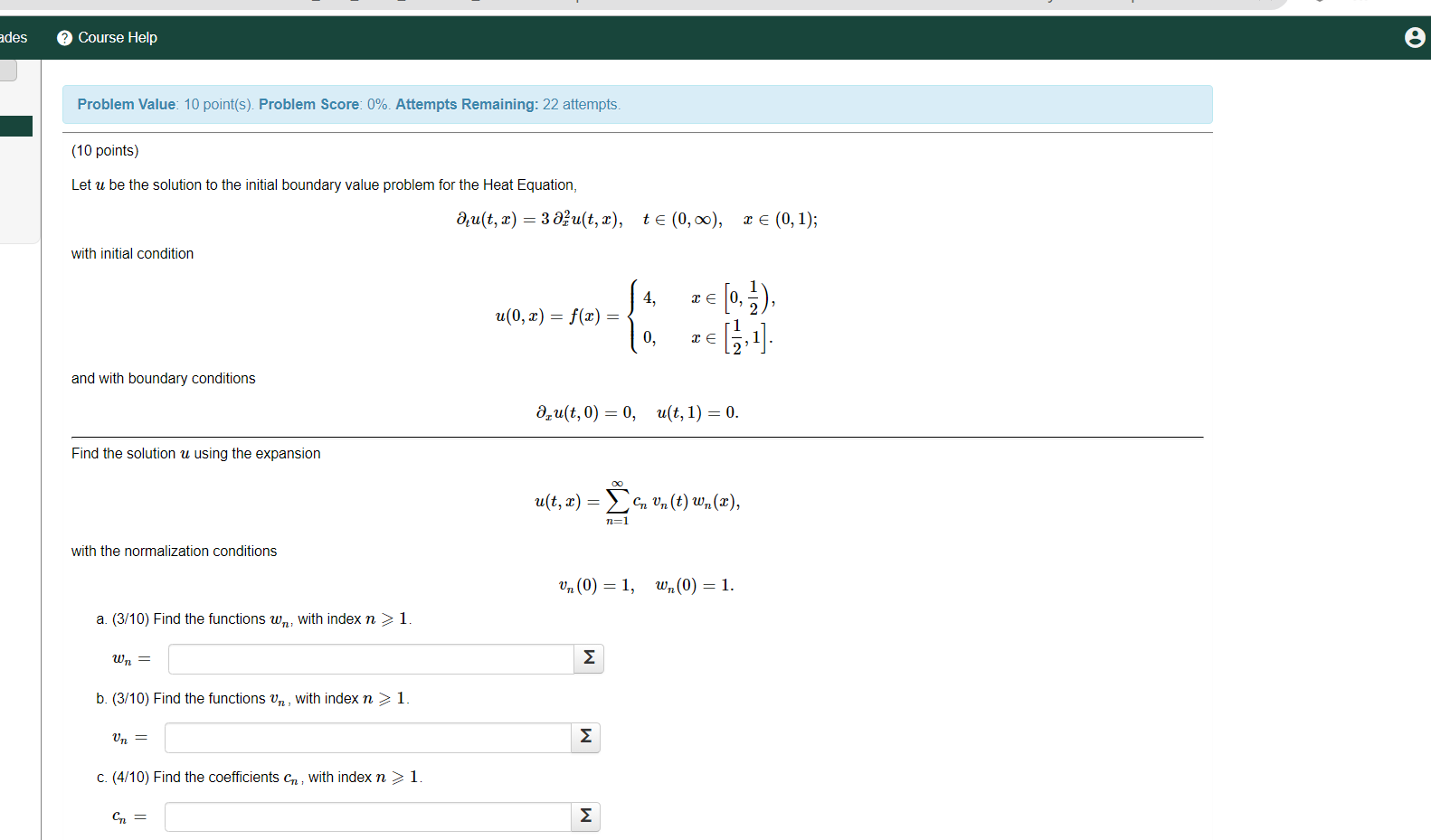Click the "with initial condition" text

tap(132, 253)
